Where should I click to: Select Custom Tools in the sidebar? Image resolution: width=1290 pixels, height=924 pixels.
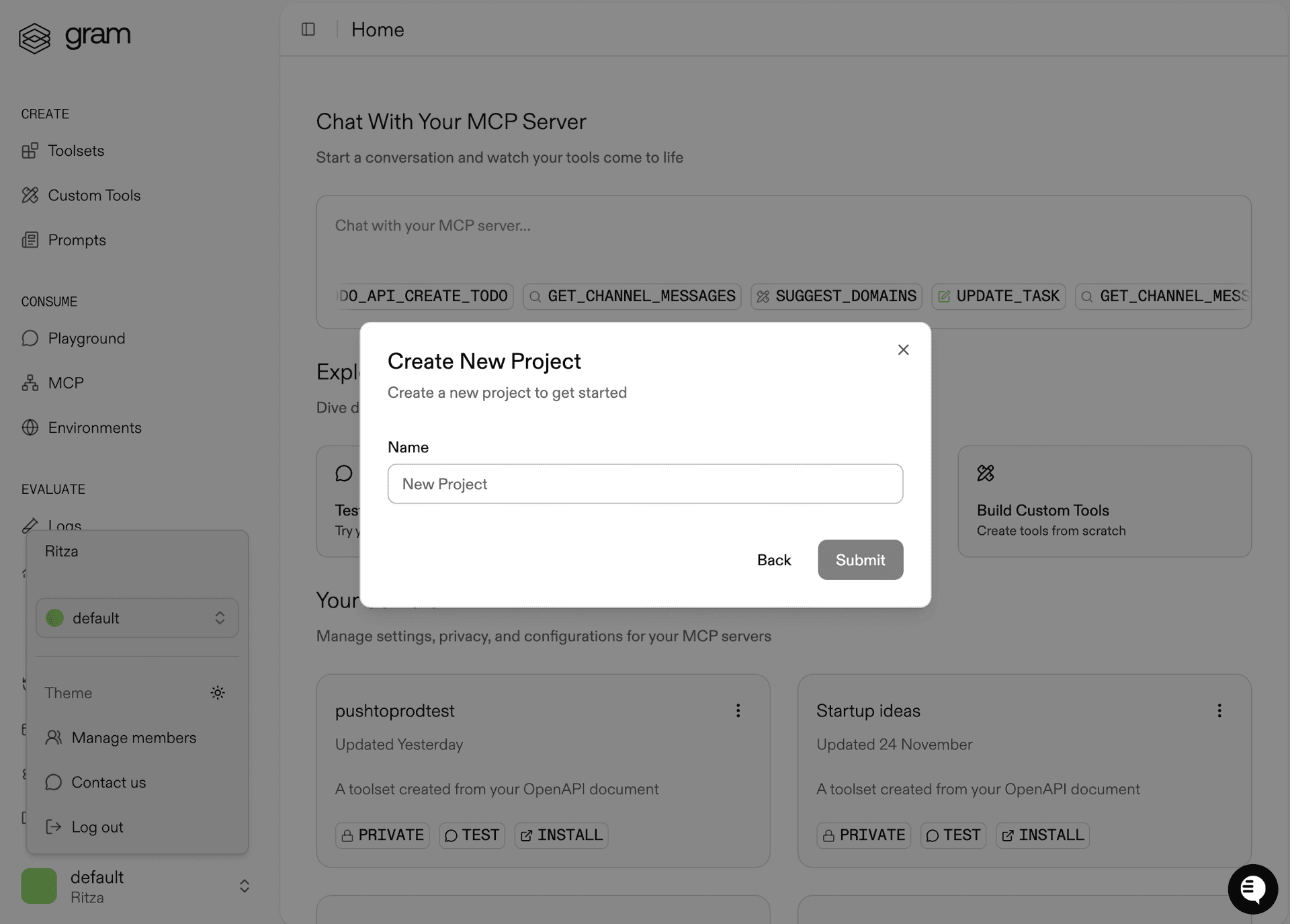coord(94,195)
